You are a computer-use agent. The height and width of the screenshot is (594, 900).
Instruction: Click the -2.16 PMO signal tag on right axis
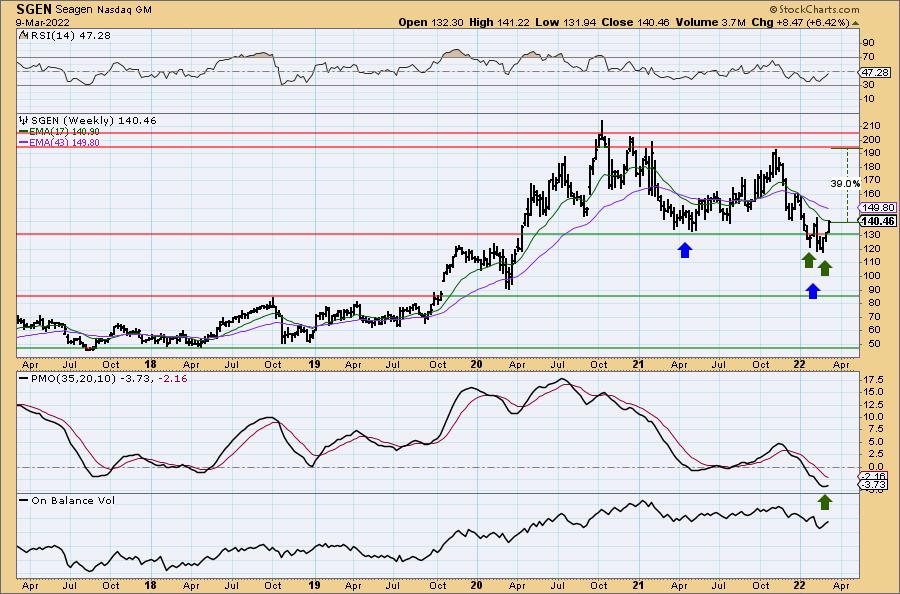[x=874, y=477]
